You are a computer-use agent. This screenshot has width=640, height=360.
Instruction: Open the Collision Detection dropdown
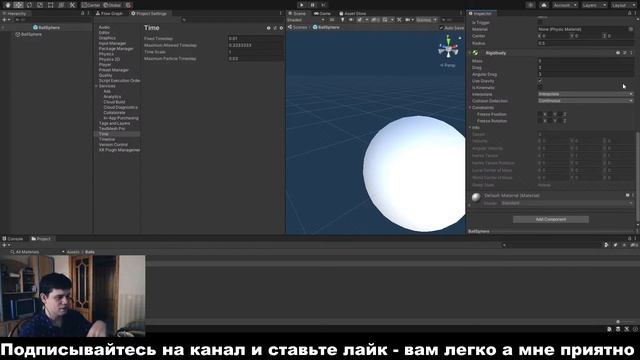pos(586,100)
